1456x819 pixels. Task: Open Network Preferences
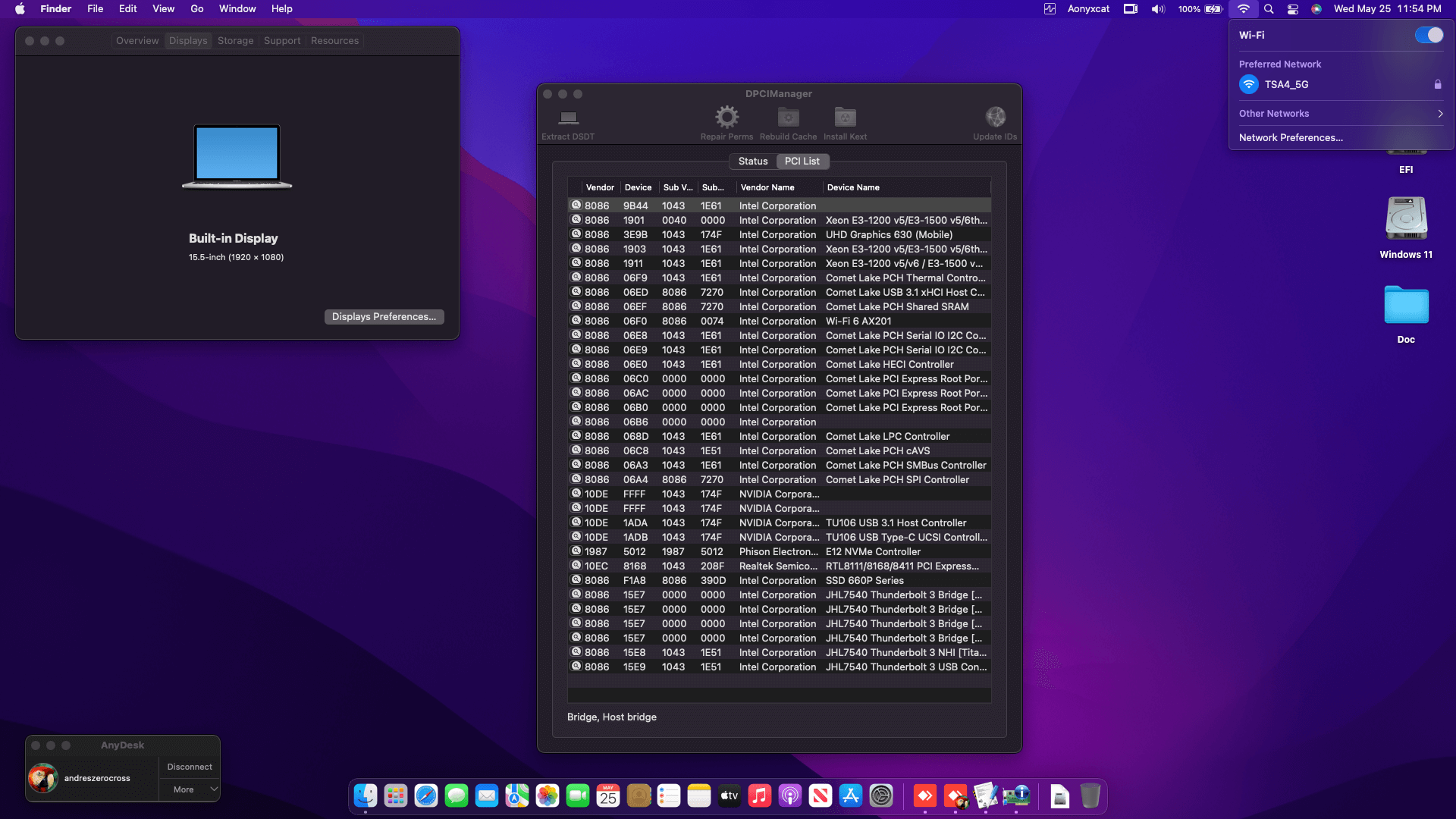click(x=1291, y=138)
